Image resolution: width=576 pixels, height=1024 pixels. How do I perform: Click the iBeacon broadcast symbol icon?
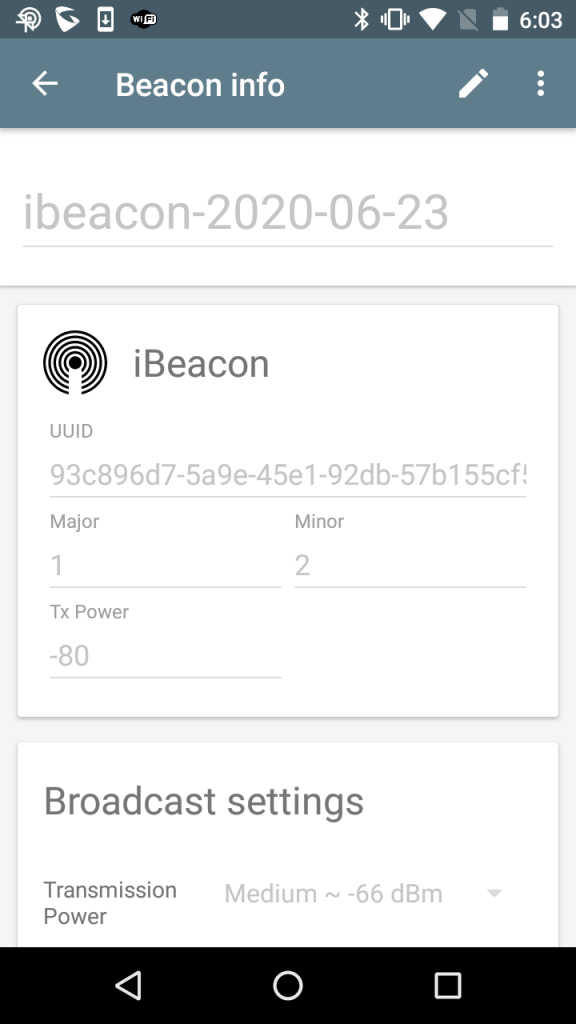pyautogui.click(x=74, y=362)
